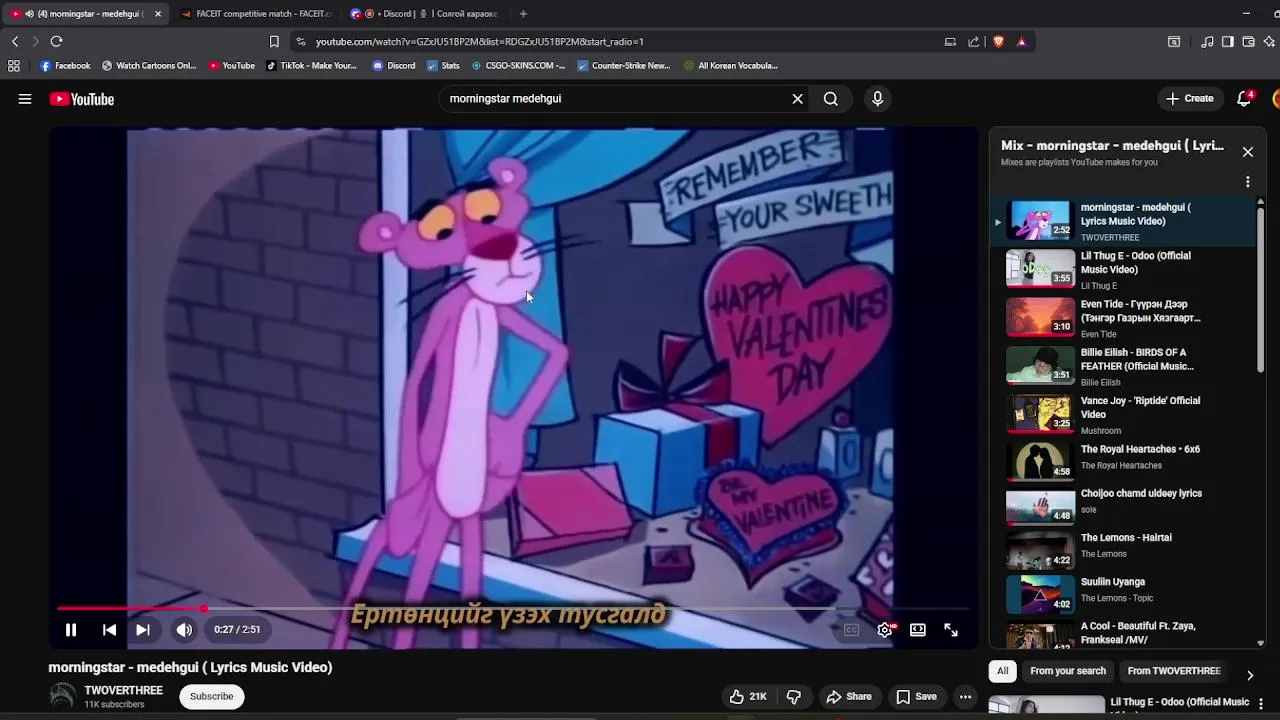Open Mix playlist more options menu

[1248, 182]
